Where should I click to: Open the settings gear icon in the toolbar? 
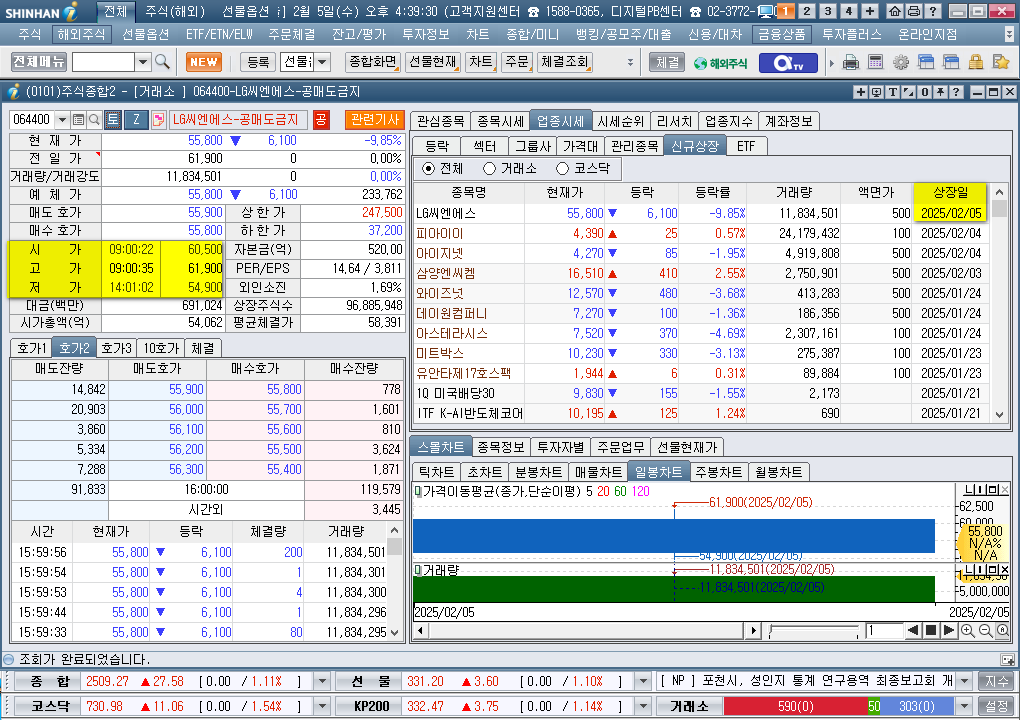901,62
